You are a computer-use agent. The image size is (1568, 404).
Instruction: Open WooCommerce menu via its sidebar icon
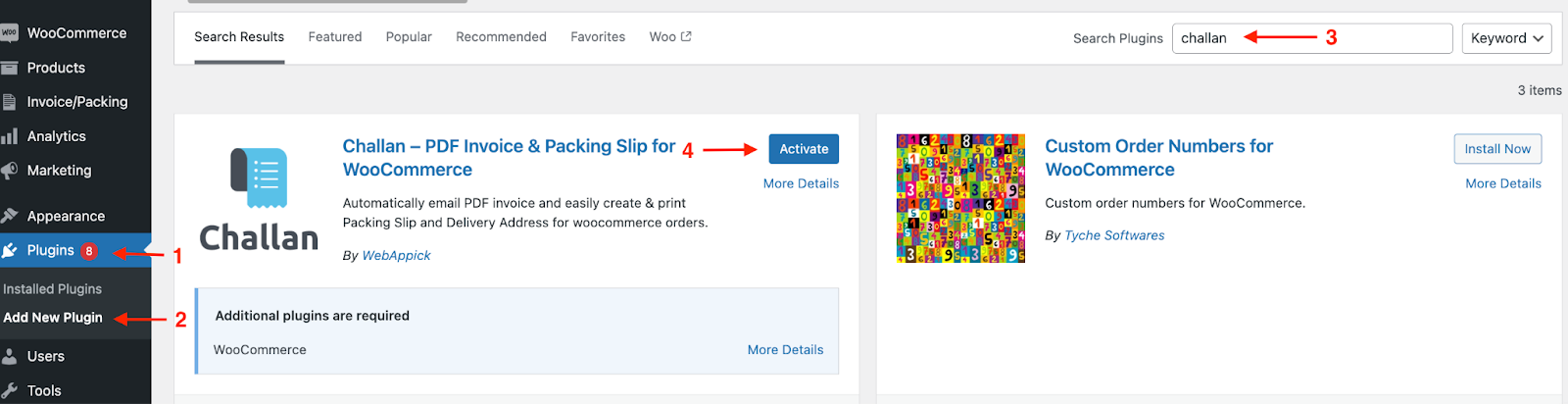click(9, 33)
